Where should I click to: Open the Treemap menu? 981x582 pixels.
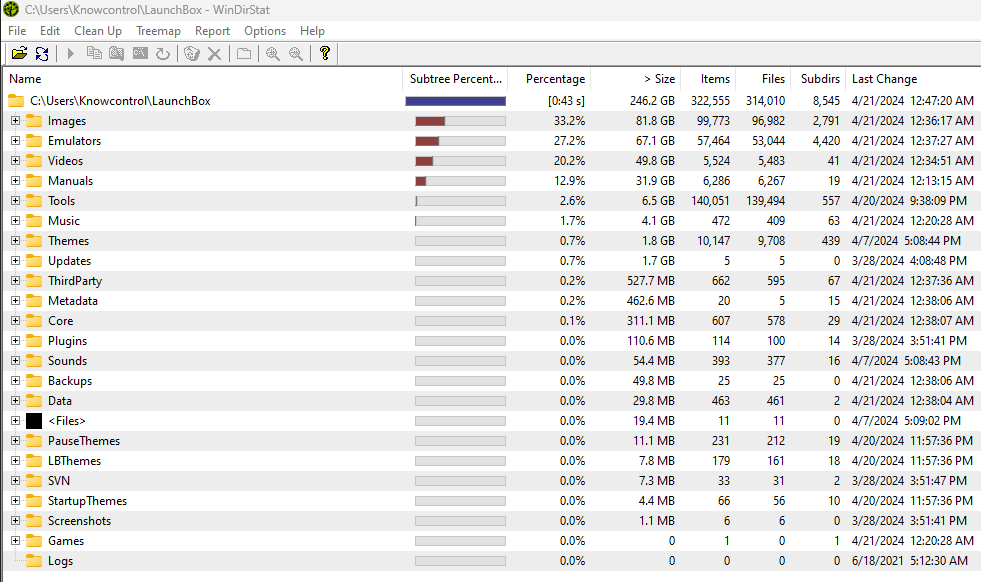158,31
